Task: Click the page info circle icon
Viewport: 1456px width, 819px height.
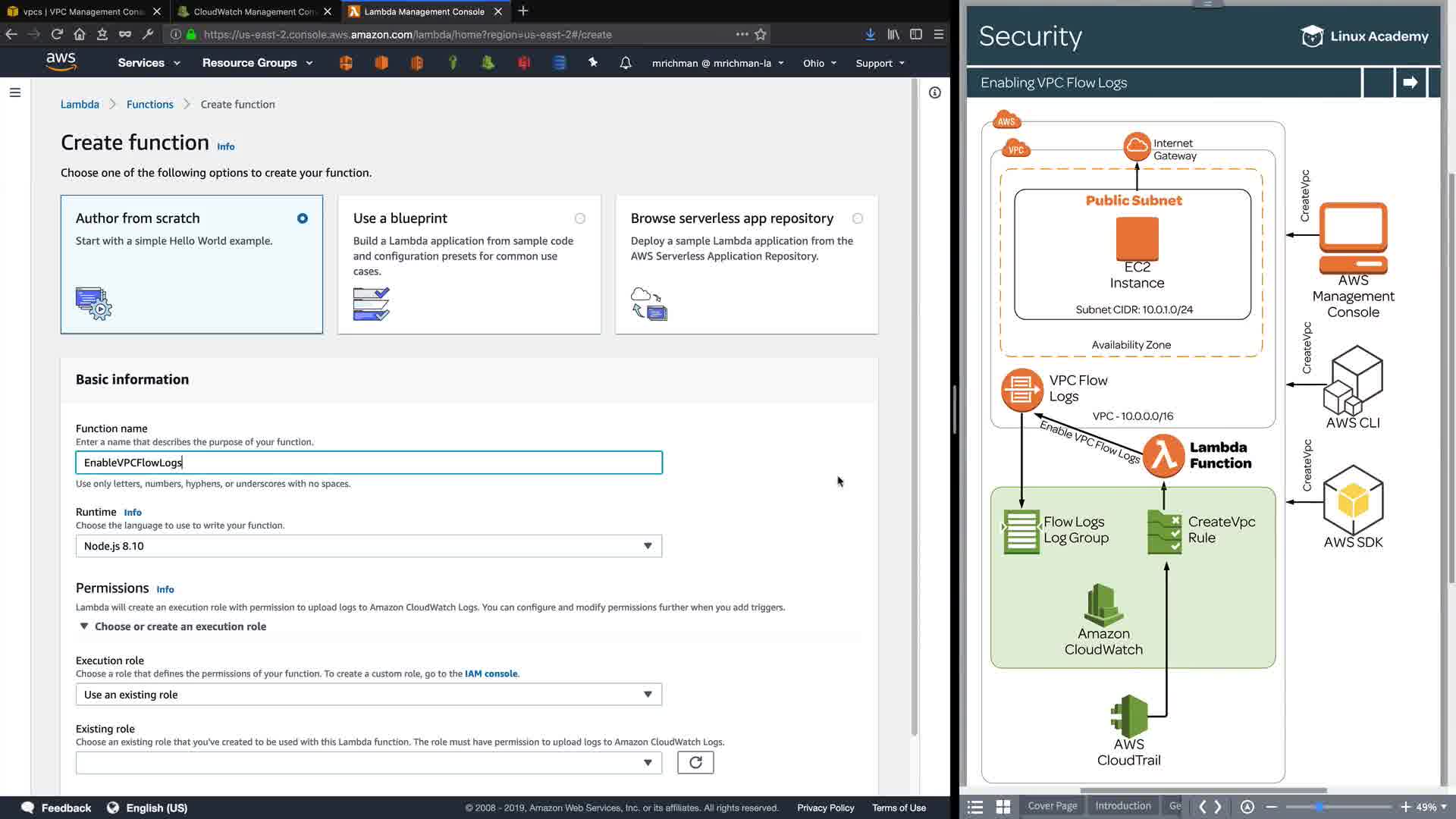Action: pyautogui.click(x=934, y=93)
